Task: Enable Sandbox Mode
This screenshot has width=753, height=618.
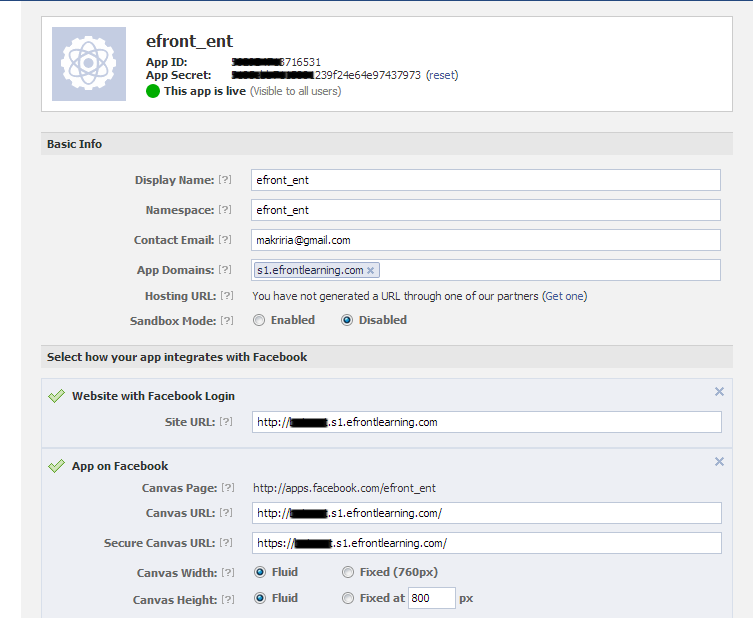Action: [x=259, y=320]
